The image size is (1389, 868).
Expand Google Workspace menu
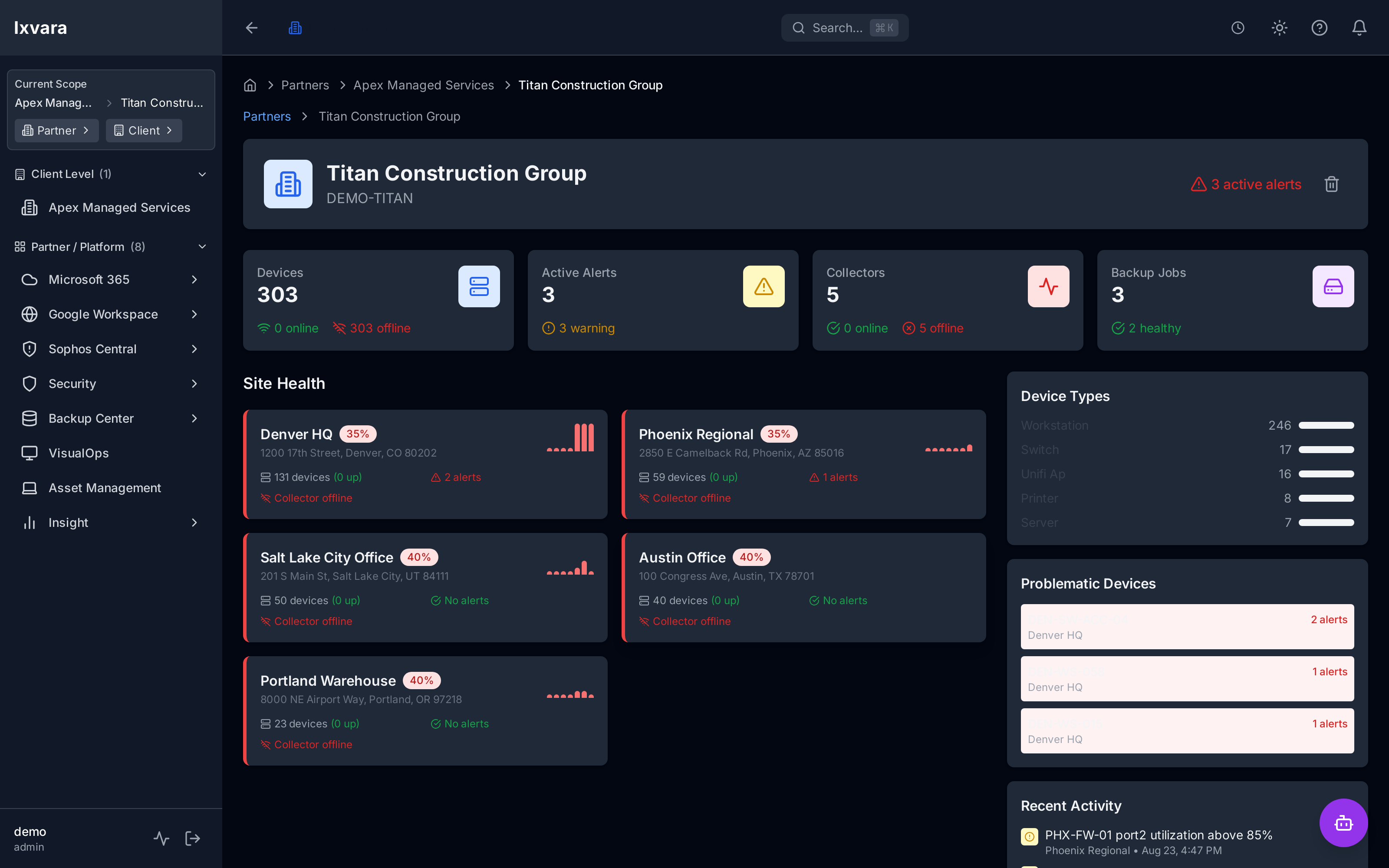click(x=111, y=314)
